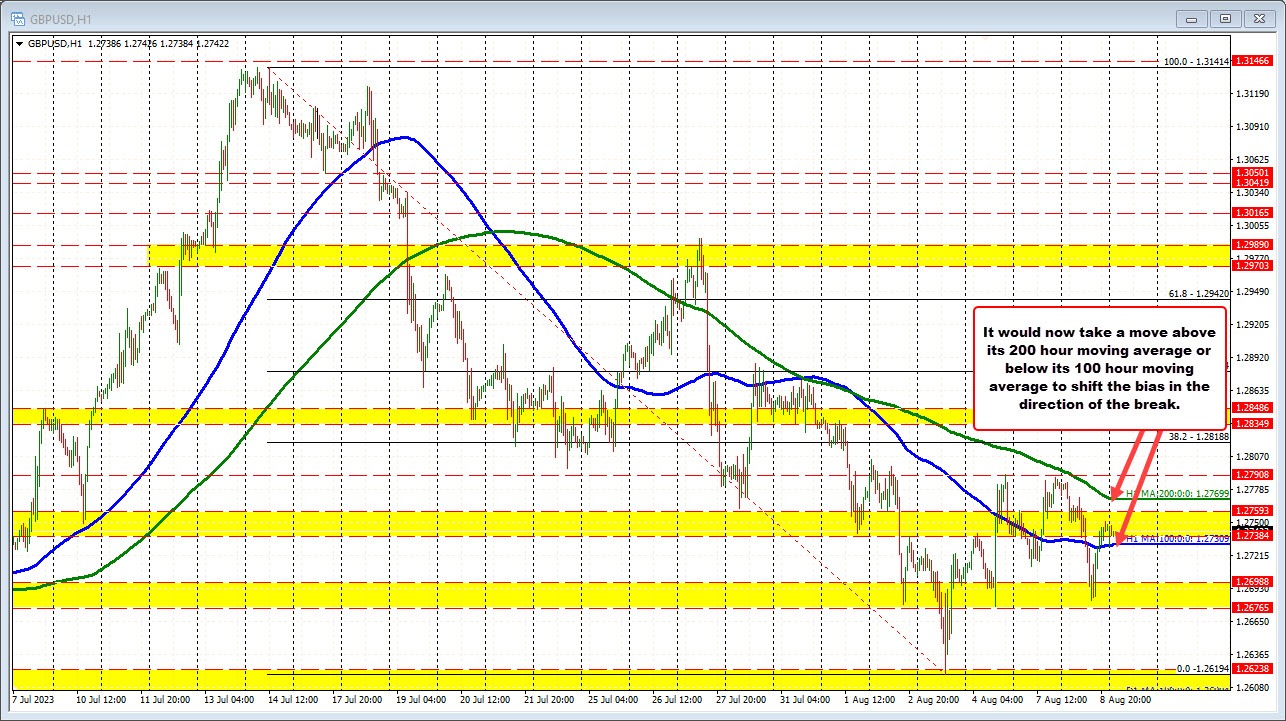The width and height of the screenshot is (1286, 721).
Task: Click the restore window button
Action: point(1224,18)
